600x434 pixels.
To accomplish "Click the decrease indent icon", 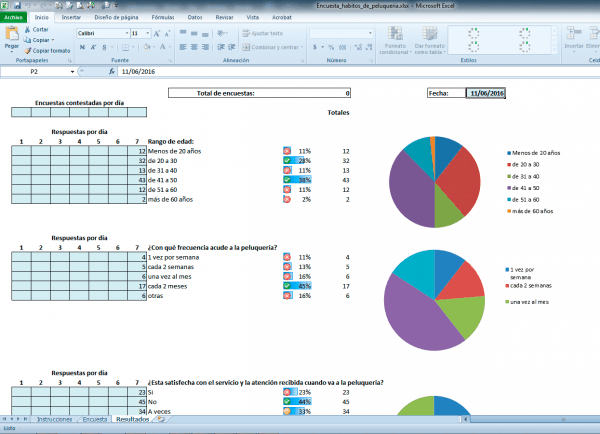I will [x=221, y=47].
